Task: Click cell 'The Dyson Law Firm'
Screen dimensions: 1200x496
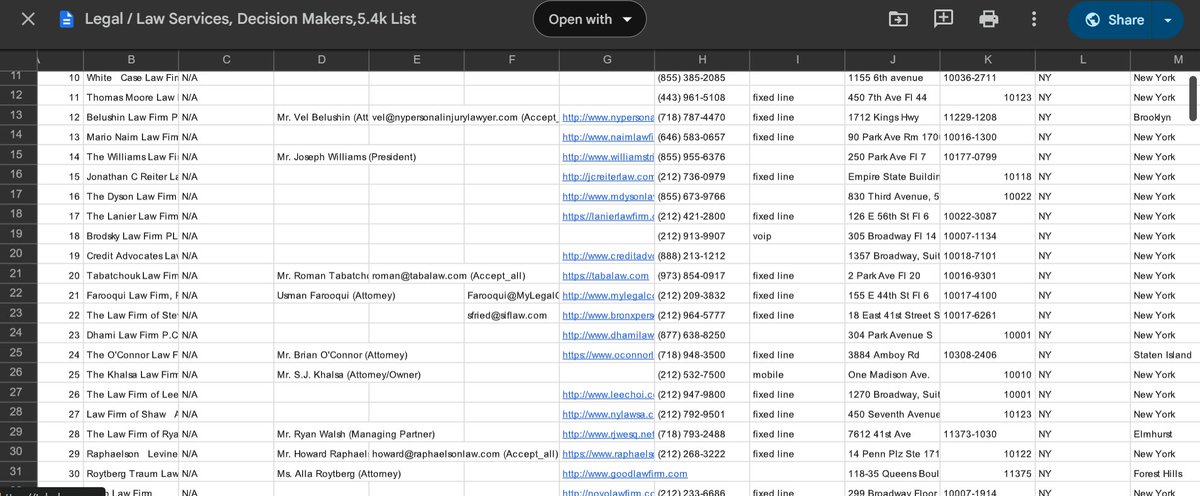Action: 131,197
